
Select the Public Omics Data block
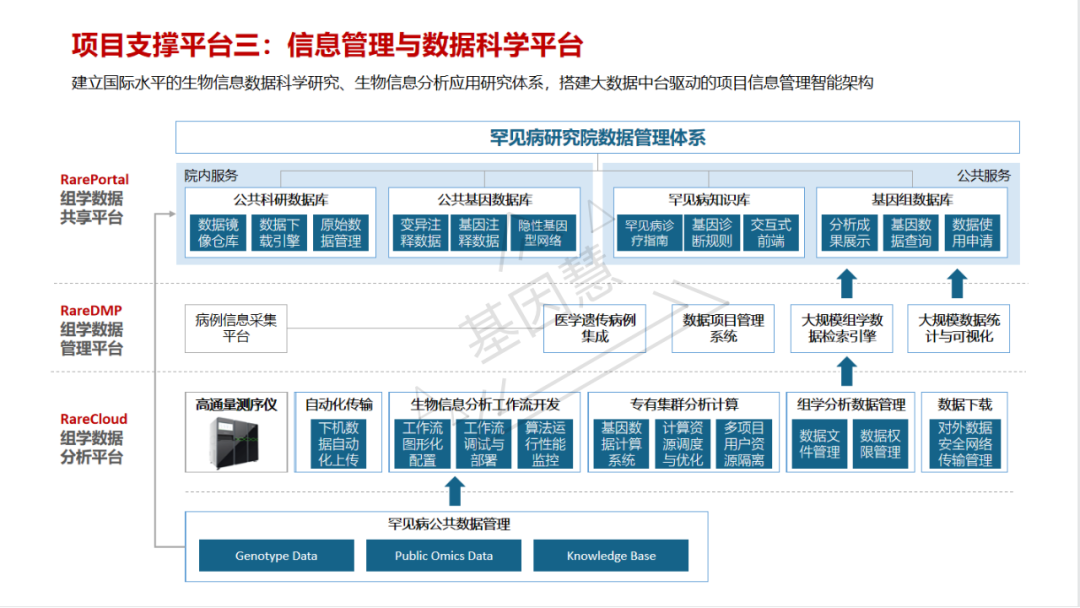(x=443, y=556)
